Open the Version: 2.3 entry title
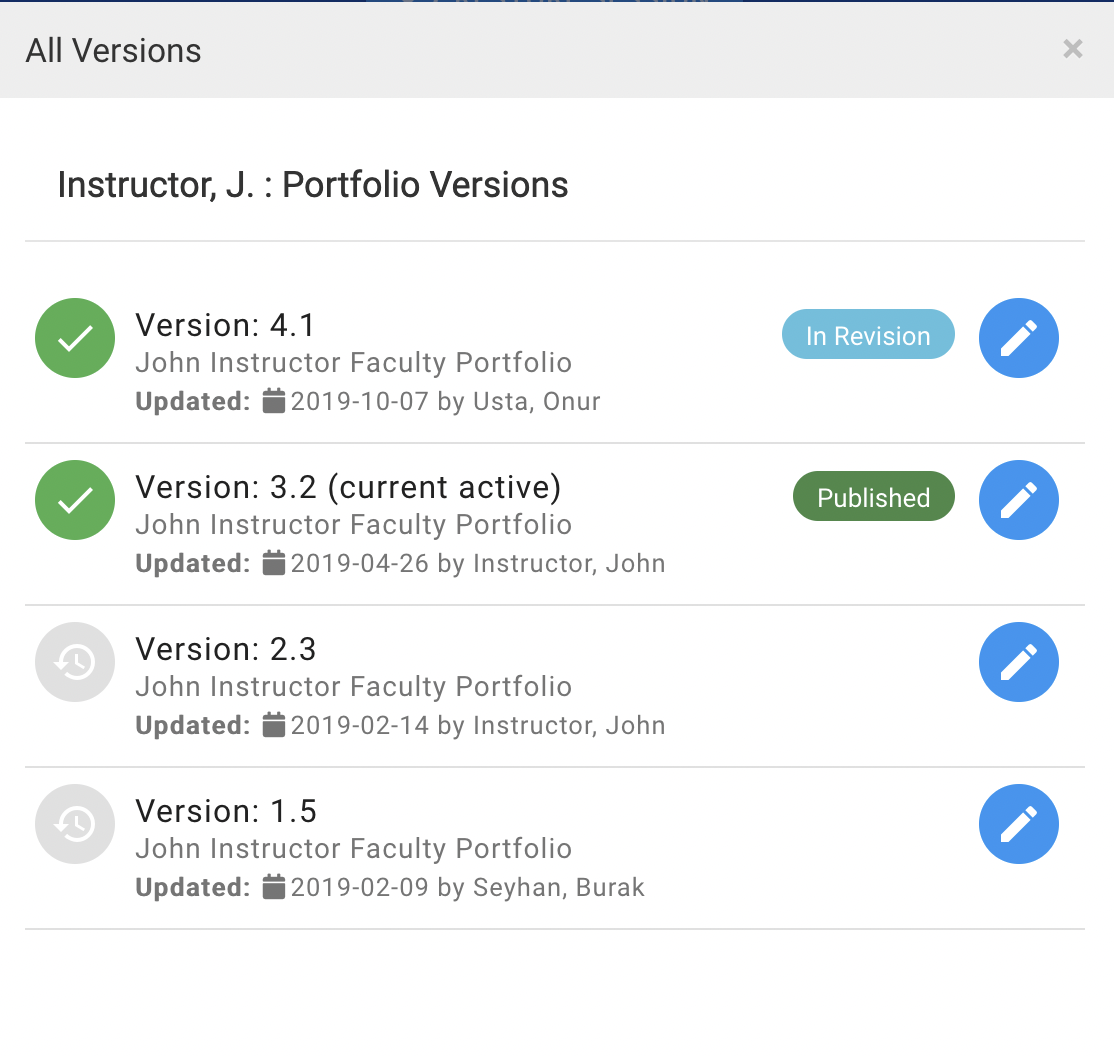 tap(226, 649)
